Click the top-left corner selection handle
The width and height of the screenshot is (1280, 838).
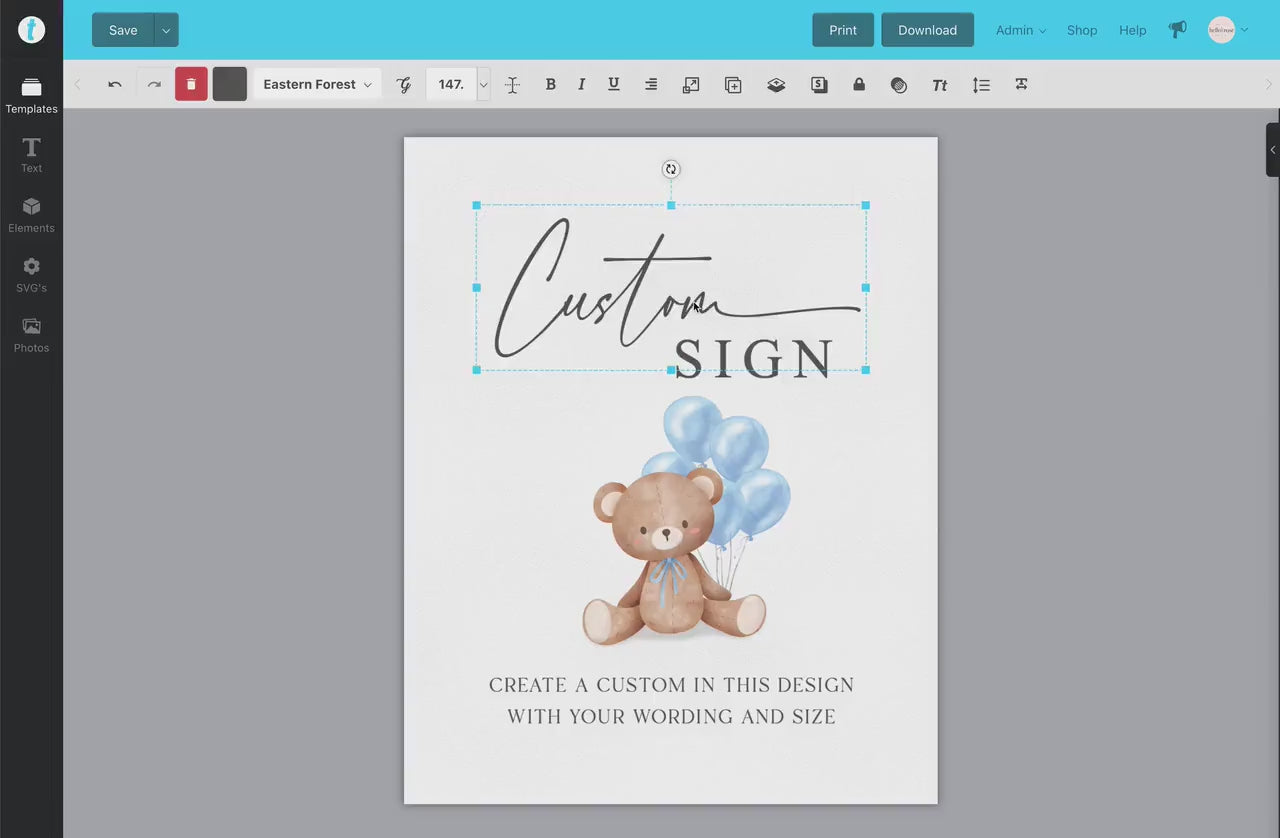pyautogui.click(x=476, y=205)
